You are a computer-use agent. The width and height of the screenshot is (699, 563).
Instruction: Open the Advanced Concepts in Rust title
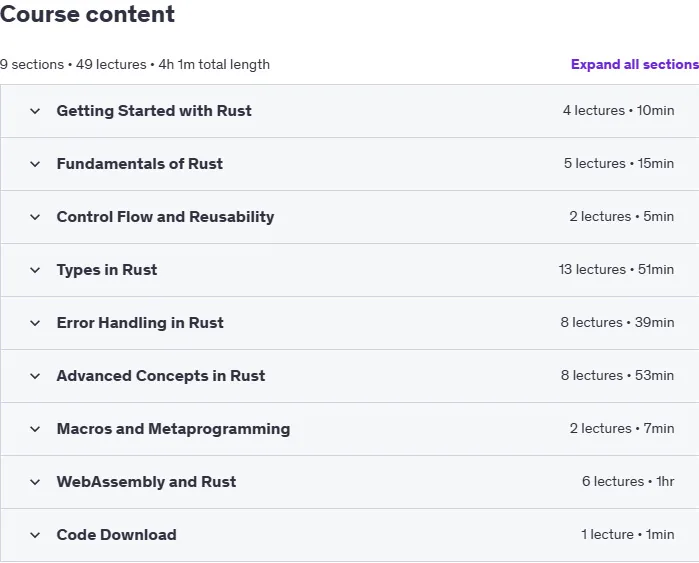(x=161, y=376)
